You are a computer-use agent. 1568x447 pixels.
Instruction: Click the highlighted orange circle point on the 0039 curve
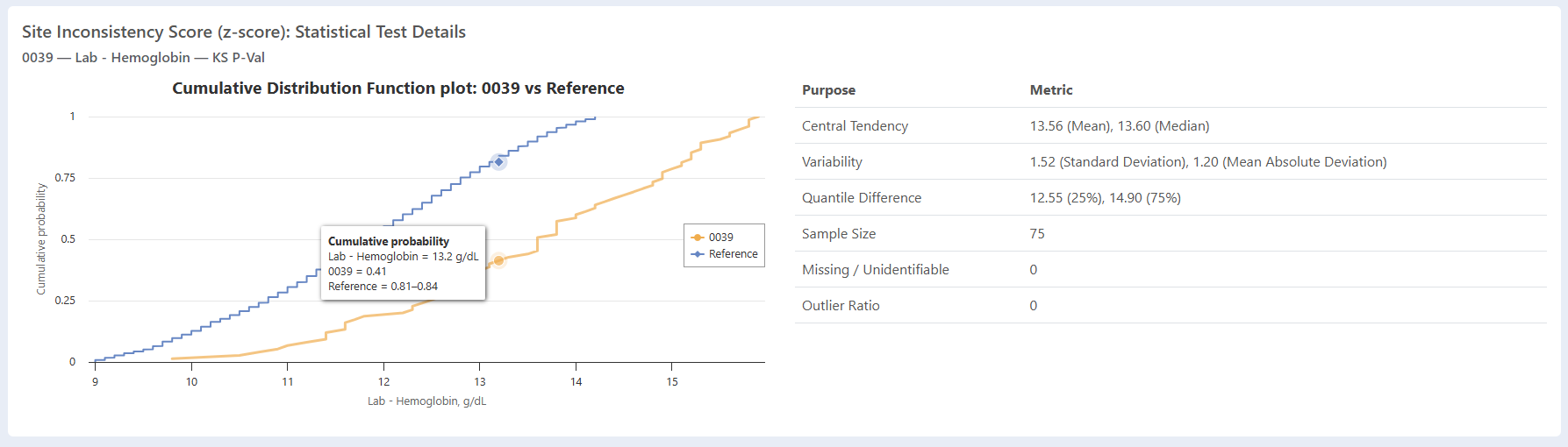tap(498, 260)
